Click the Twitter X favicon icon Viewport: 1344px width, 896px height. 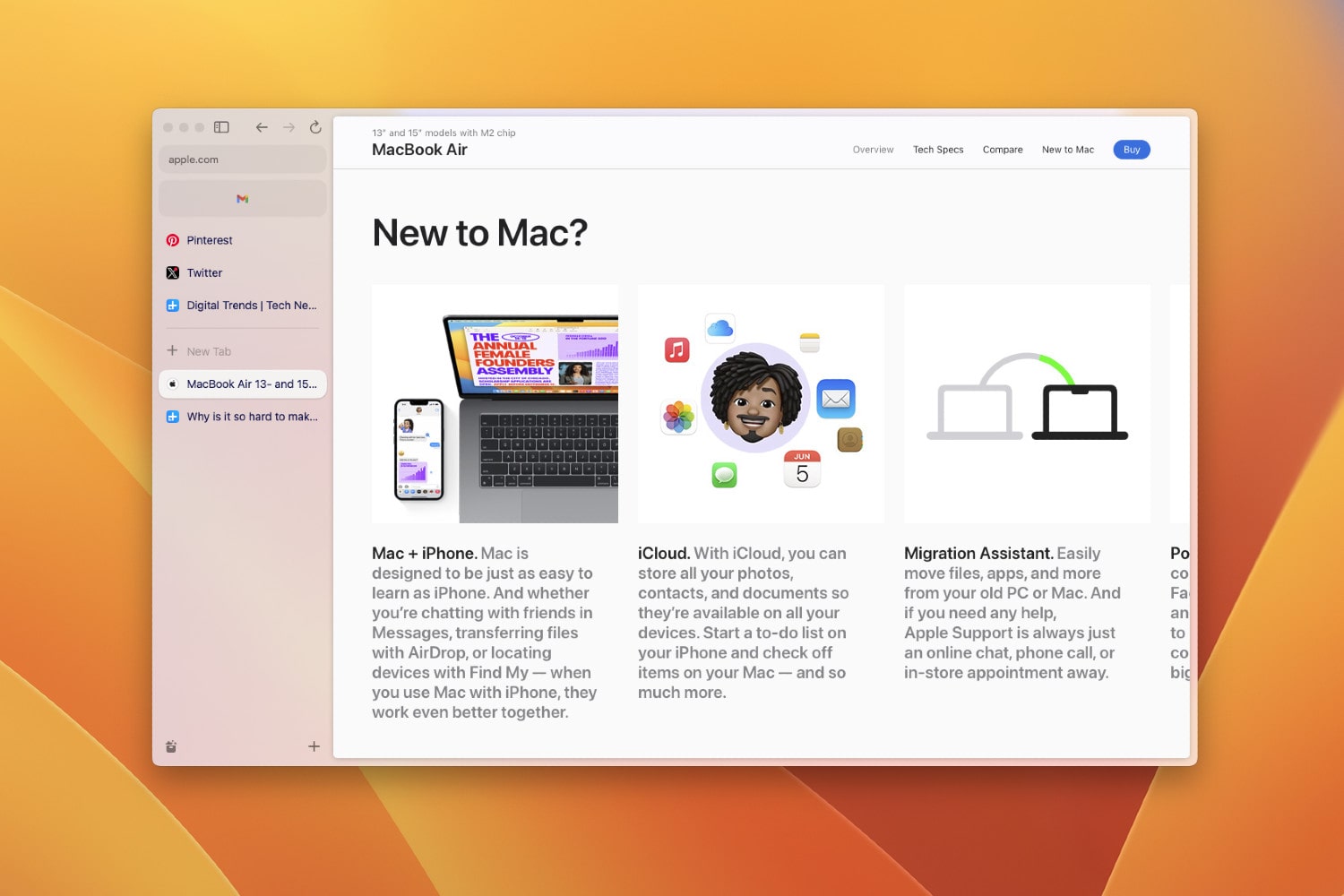(x=173, y=272)
